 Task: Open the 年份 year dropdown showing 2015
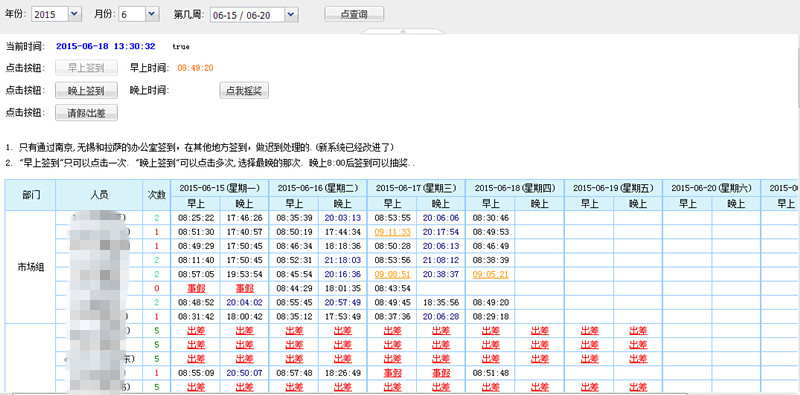(57, 14)
